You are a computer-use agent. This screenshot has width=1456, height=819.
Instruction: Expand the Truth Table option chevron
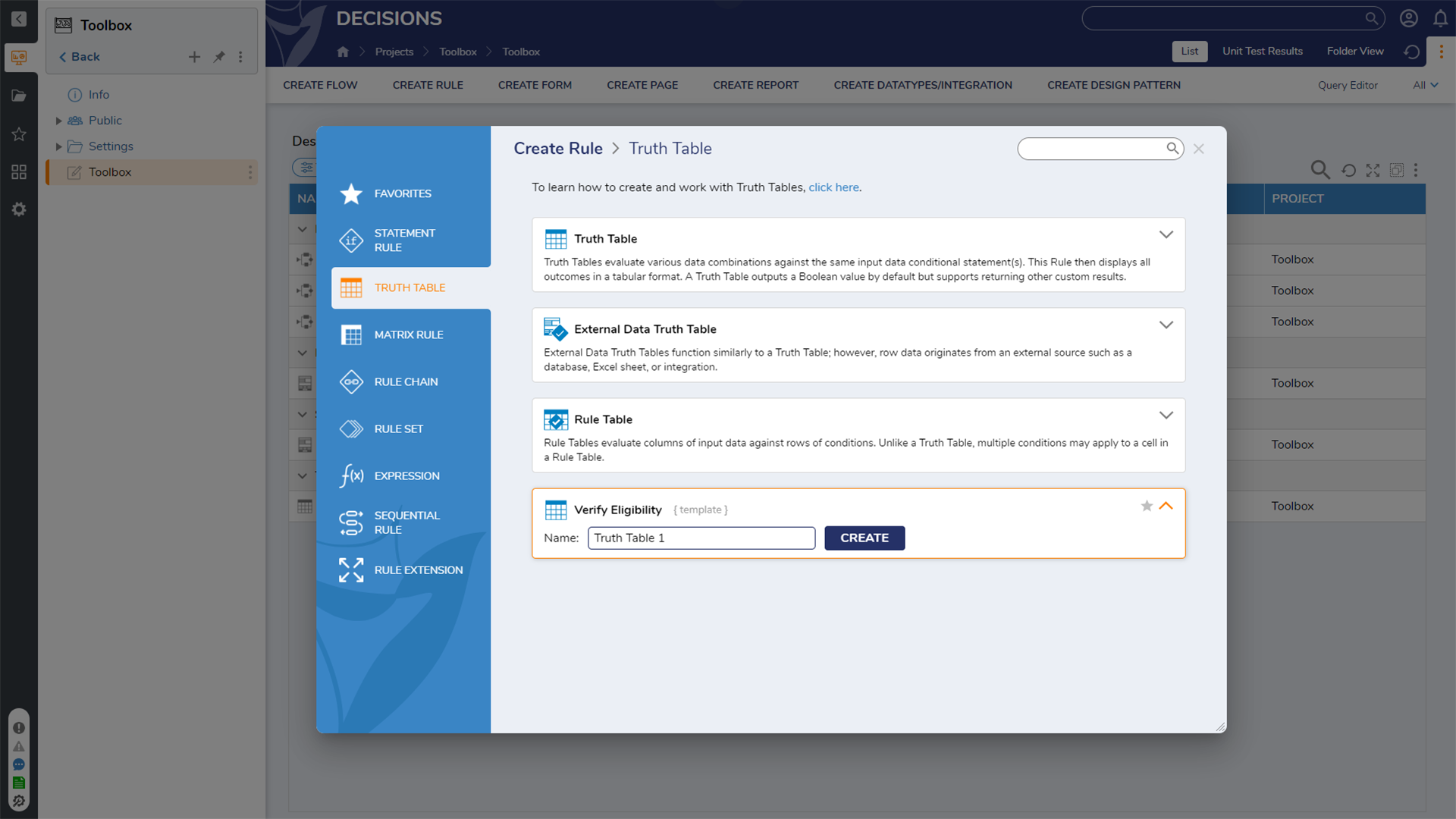point(1166,235)
